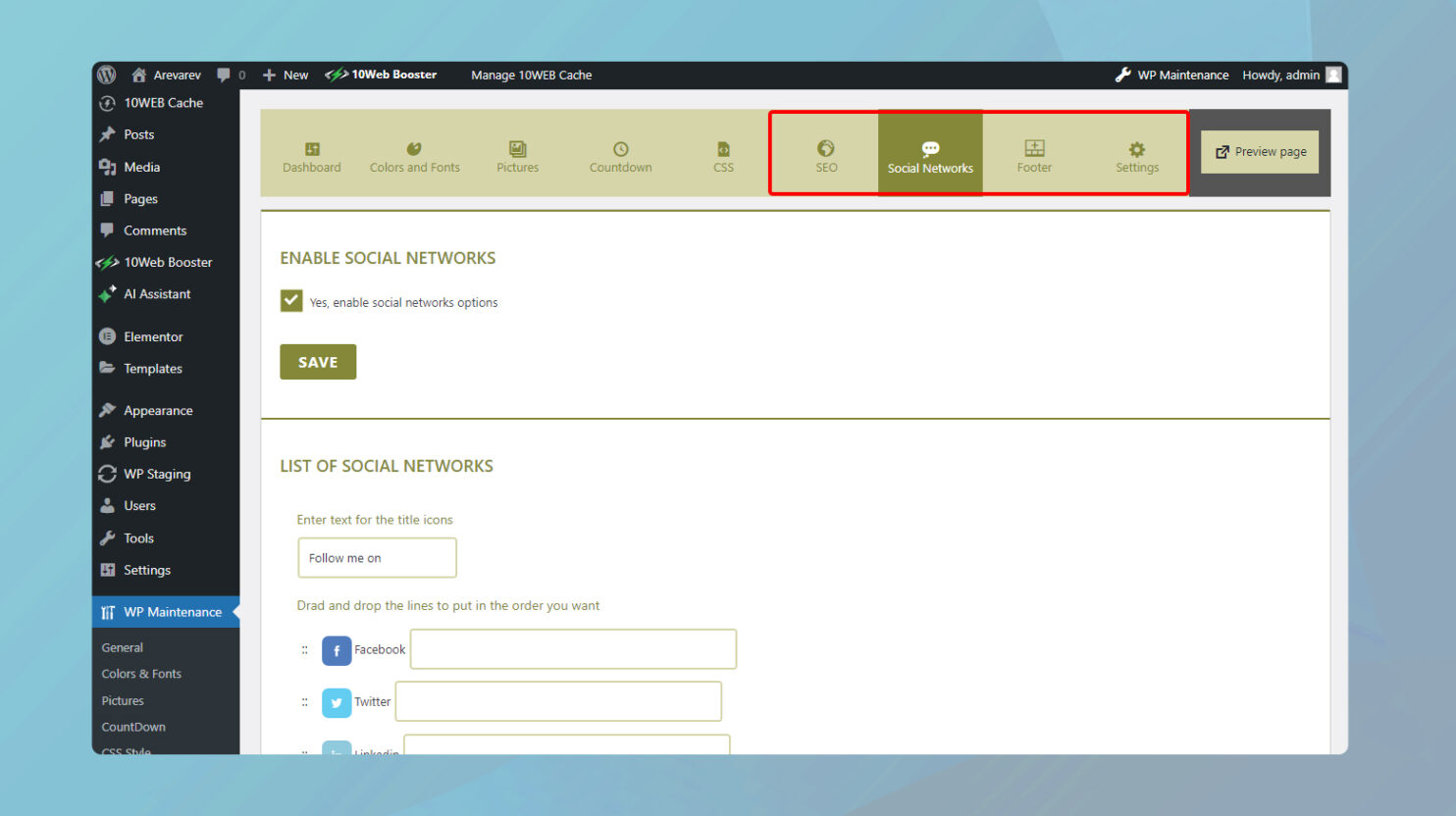The image size is (1456, 816).
Task: Uncheck enable social networks options
Action: [x=290, y=300]
